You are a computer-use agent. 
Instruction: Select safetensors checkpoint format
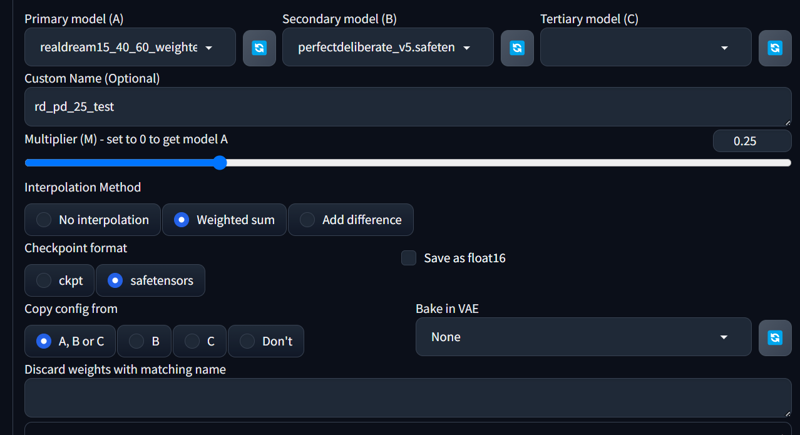coord(151,280)
